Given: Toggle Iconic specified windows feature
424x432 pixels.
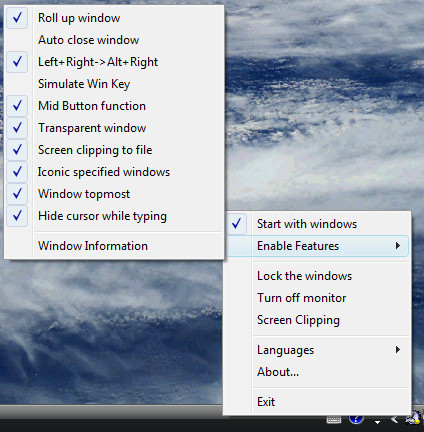Looking at the screenshot, I should coord(114,172).
